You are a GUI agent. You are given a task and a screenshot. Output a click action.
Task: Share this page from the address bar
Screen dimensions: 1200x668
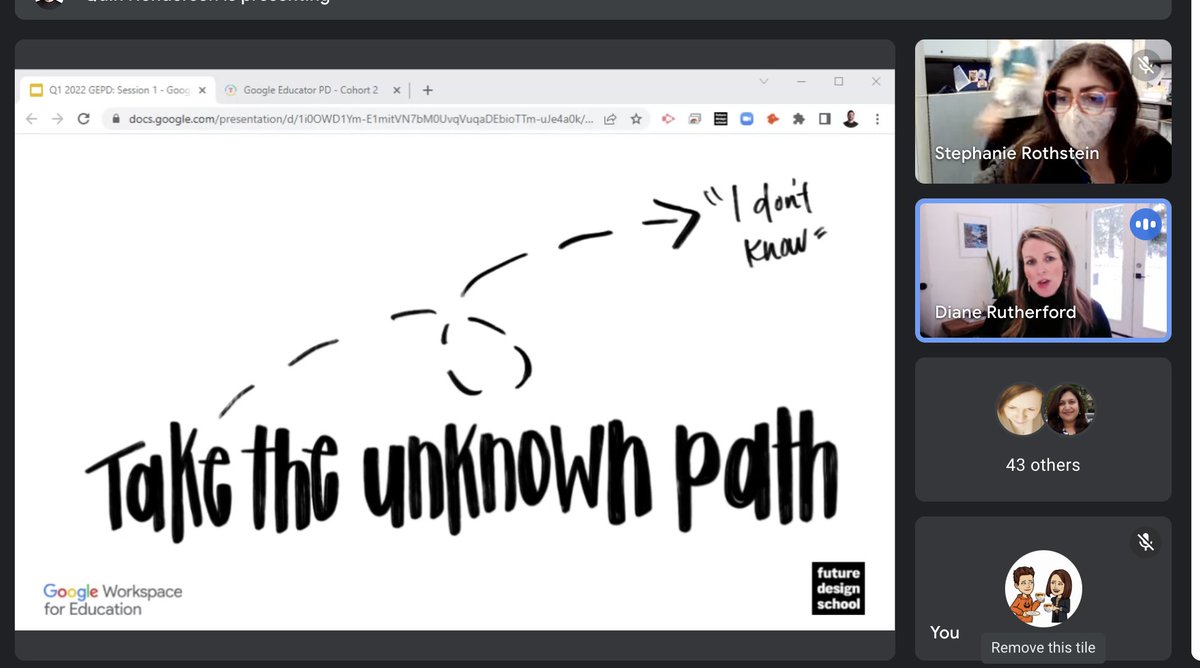click(610, 119)
